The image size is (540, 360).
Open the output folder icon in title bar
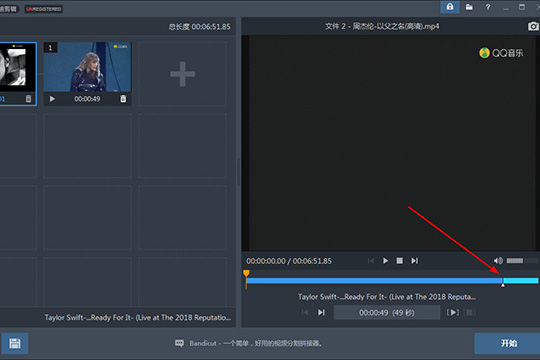pyautogui.click(x=469, y=7)
